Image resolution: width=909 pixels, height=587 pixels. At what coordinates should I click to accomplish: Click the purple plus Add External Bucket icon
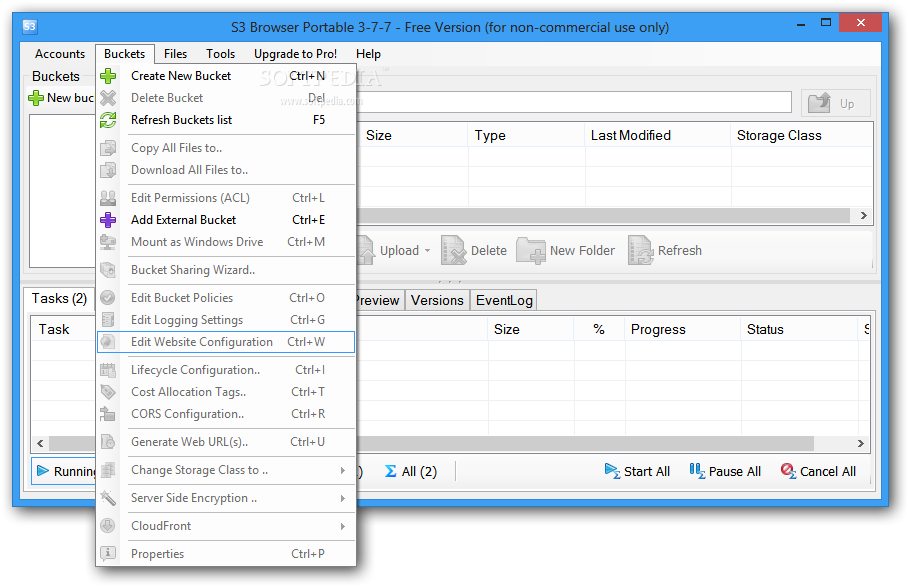pos(108,220)
